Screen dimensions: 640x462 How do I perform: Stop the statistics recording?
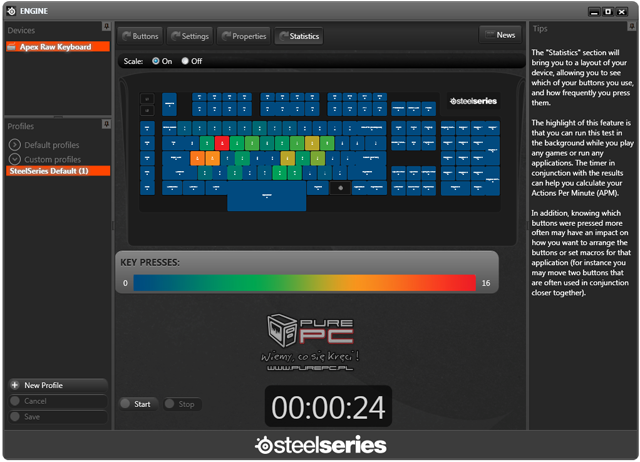pyautogui.click(x=182, y=404)
